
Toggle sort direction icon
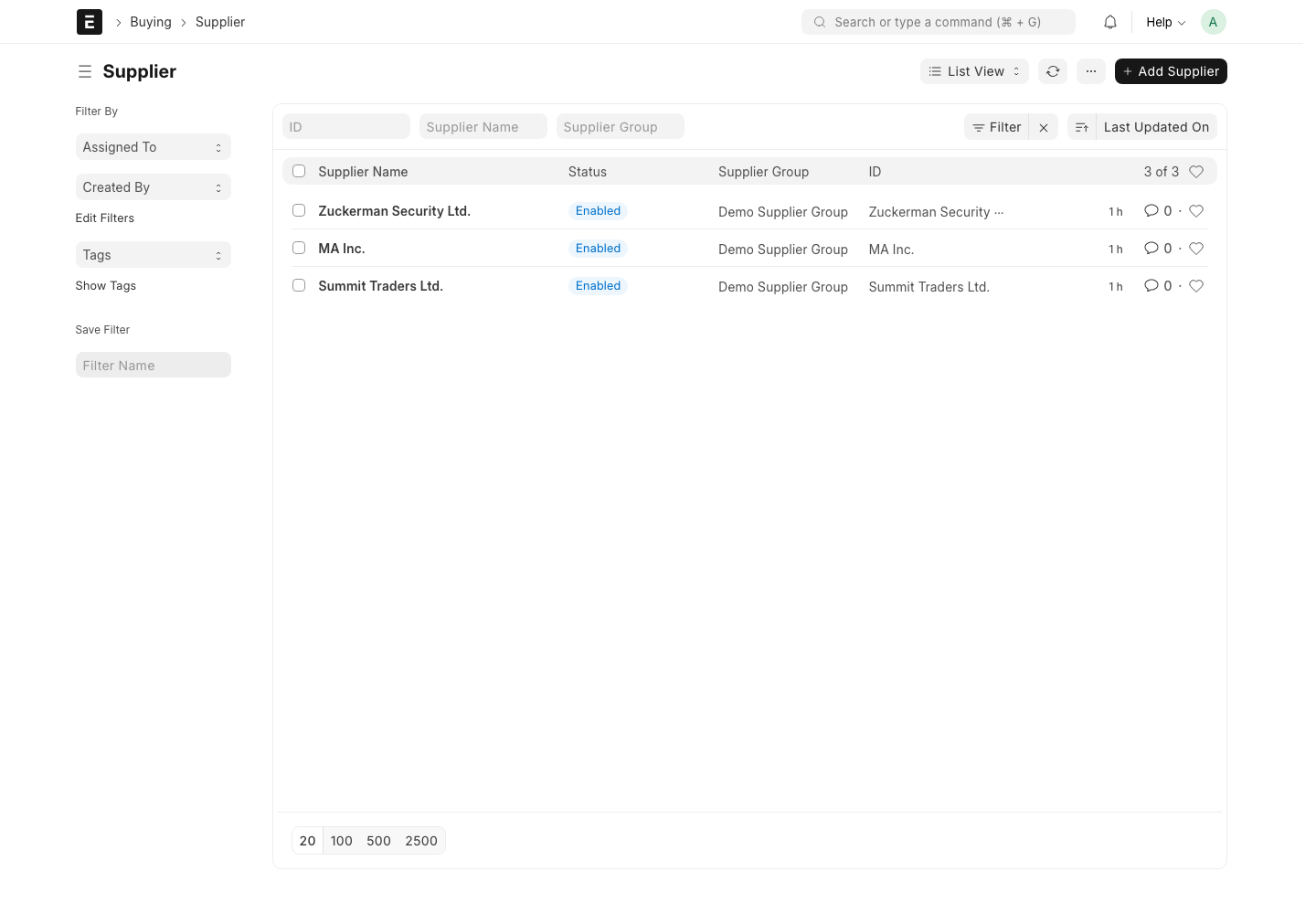[x=1082, y=127]
